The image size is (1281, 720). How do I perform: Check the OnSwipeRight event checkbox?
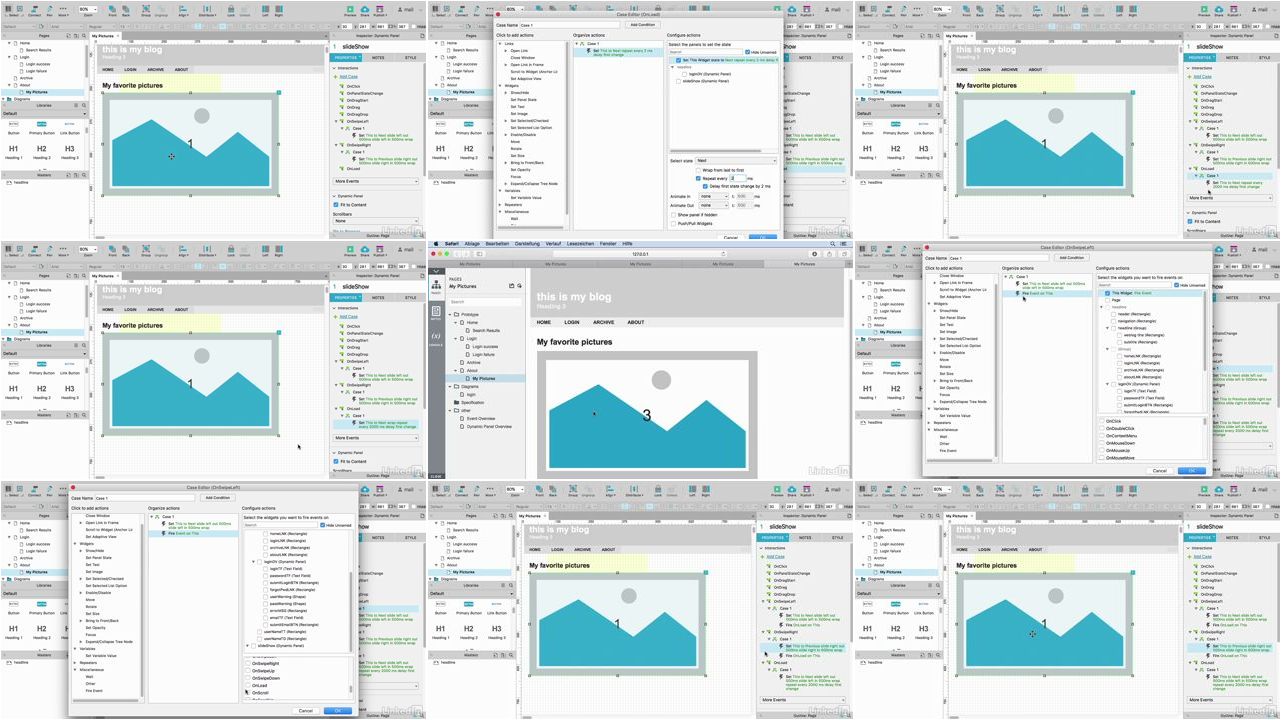point(248,663)
